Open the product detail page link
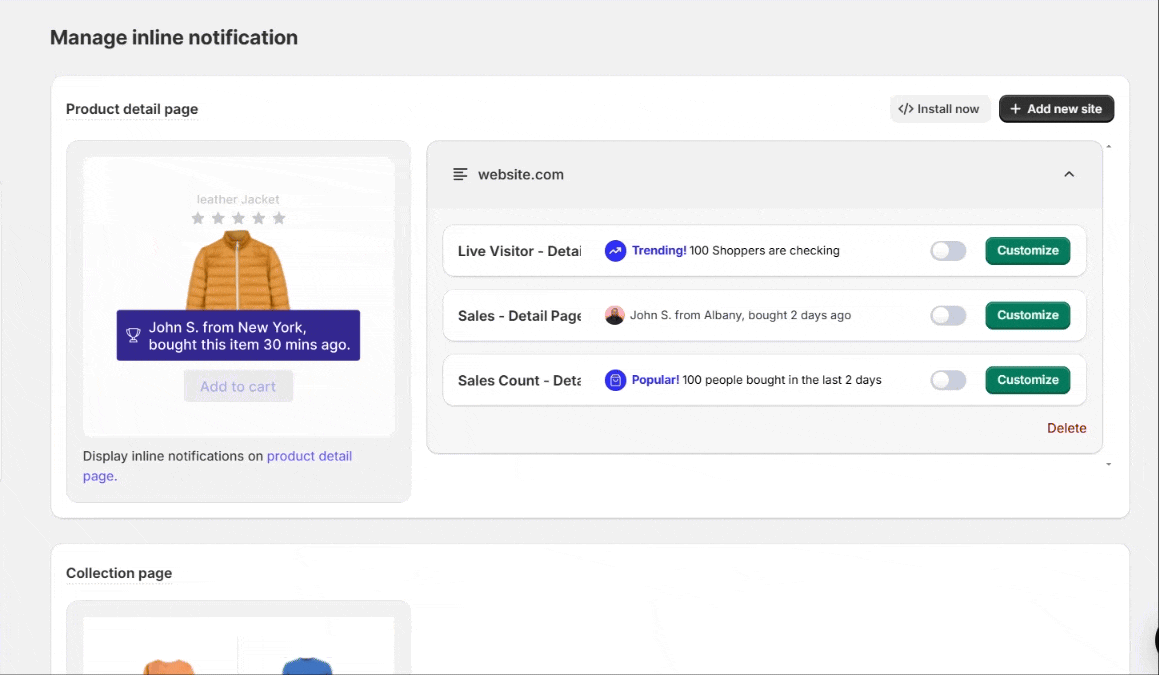Viewport: 1159px width, 675px height. (309, 456)
